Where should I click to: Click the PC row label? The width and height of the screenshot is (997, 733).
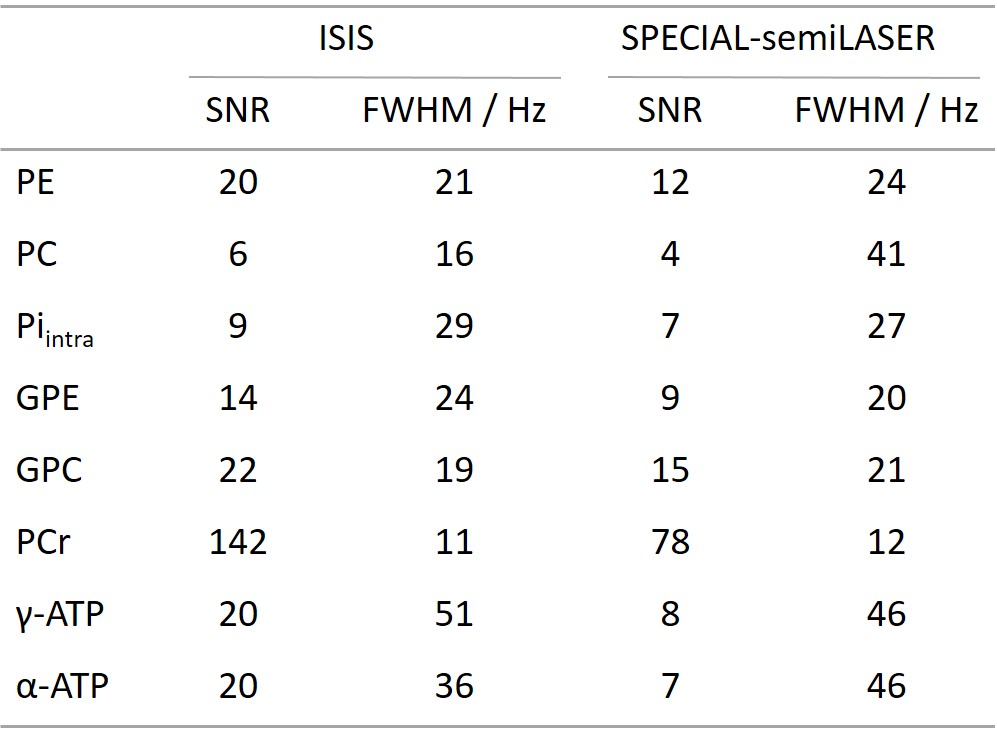click(37, 254)
